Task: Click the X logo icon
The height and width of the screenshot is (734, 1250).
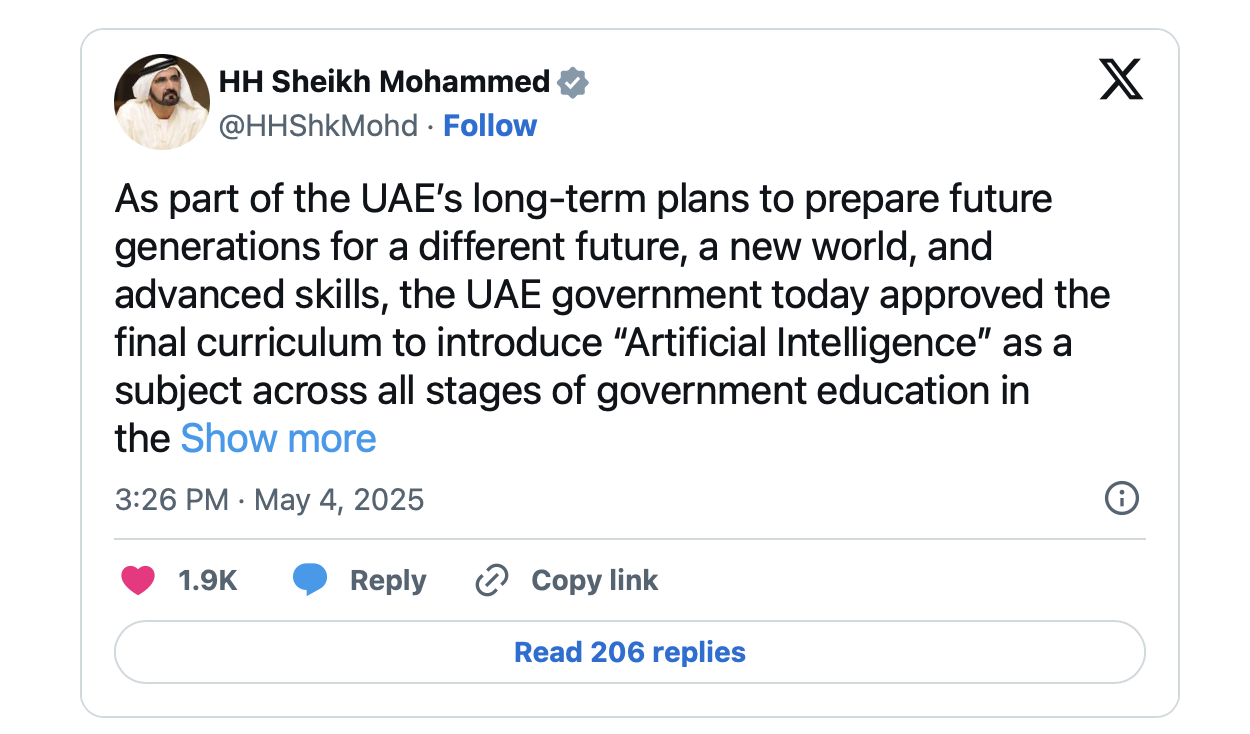Action: (1120, 81)
